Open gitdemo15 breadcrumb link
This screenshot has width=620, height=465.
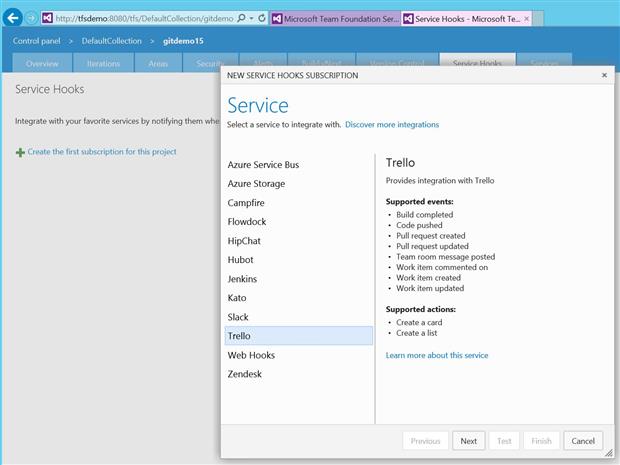(183, 41)
